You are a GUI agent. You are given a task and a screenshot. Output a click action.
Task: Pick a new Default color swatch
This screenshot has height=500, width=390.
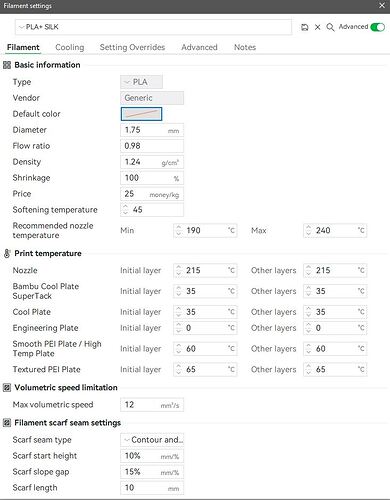pos(141,114)
